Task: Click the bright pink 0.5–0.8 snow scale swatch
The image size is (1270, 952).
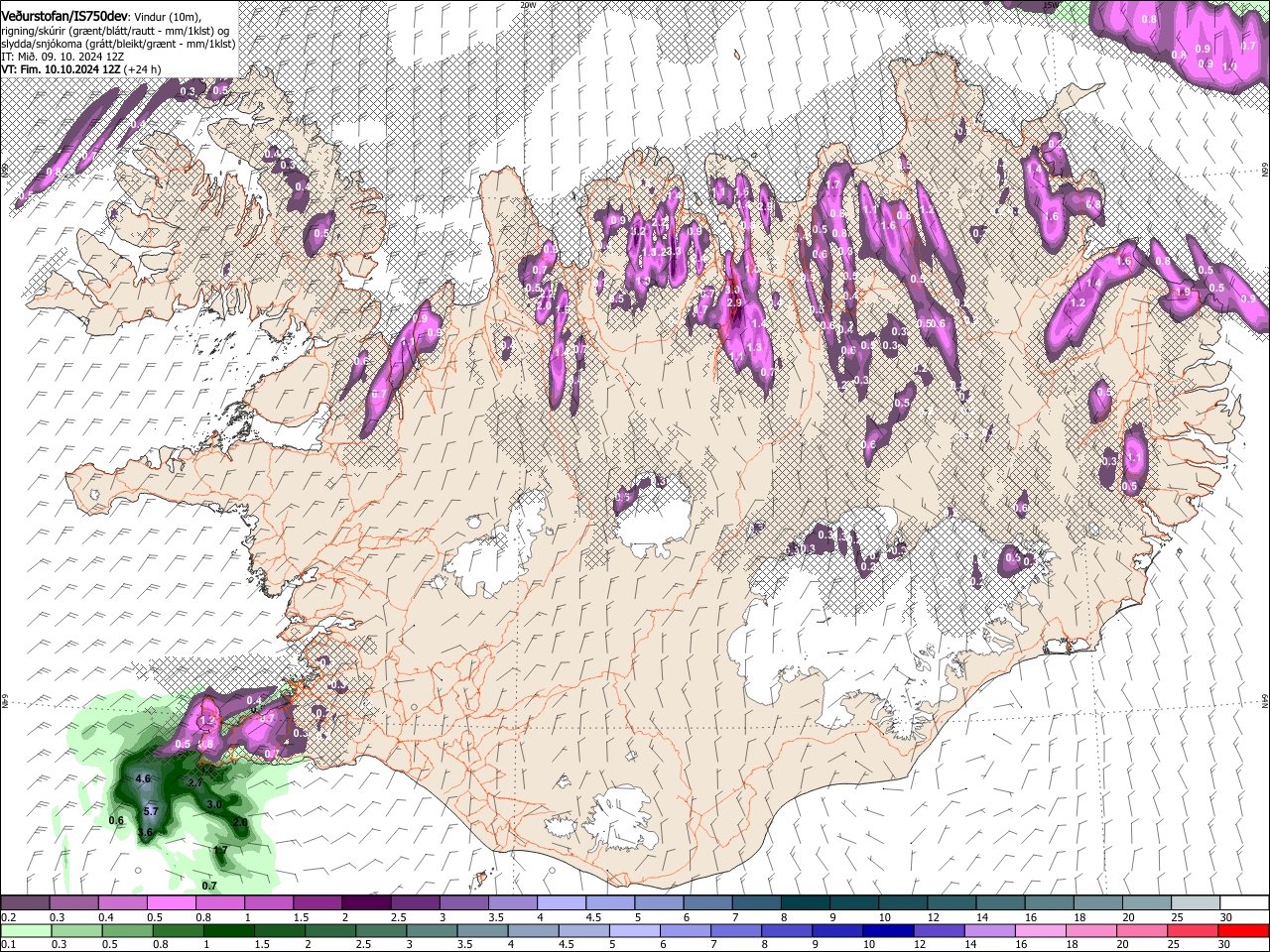Action: 172,903
